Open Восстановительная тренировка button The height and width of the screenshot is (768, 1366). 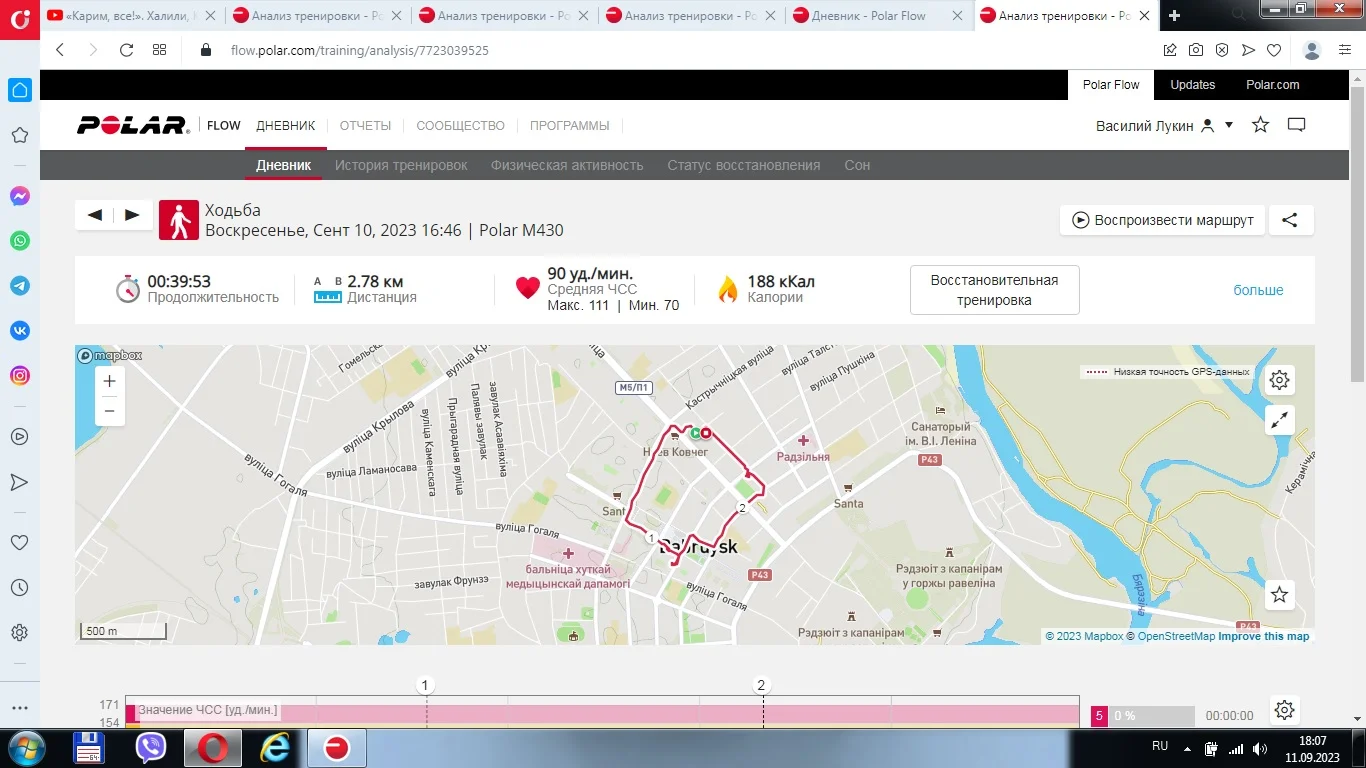pyautogui.click(x=994, y=290)
